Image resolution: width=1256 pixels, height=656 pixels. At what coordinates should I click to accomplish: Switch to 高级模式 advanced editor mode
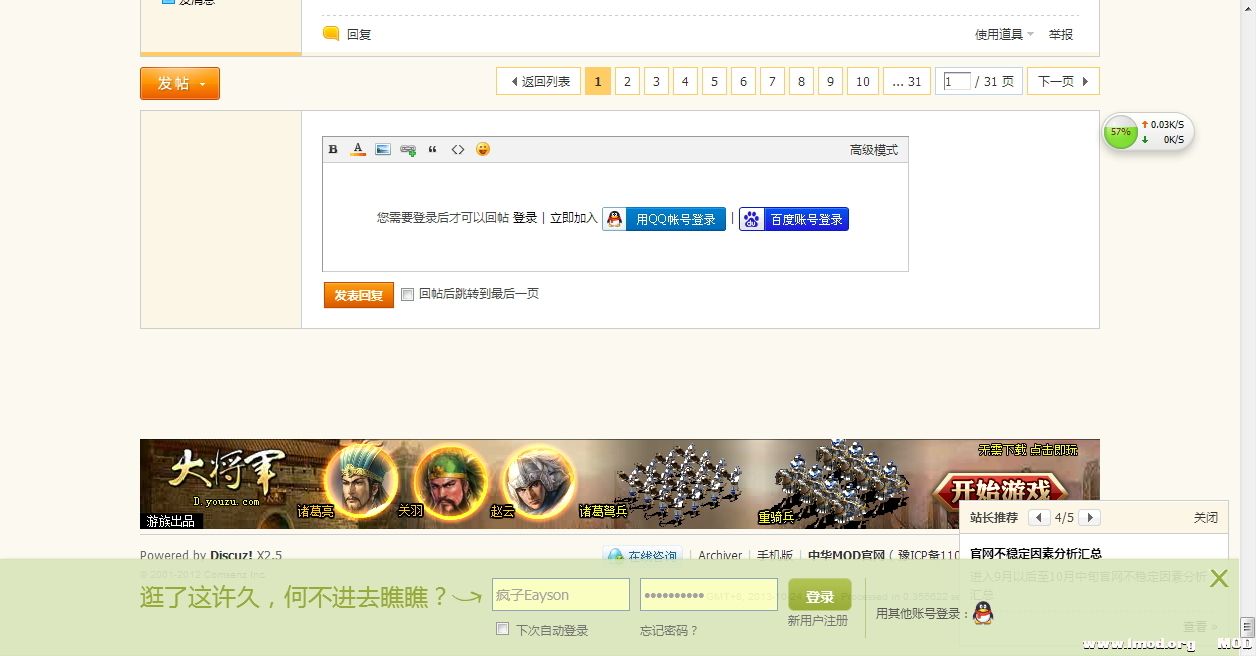(x=871, y=149)
